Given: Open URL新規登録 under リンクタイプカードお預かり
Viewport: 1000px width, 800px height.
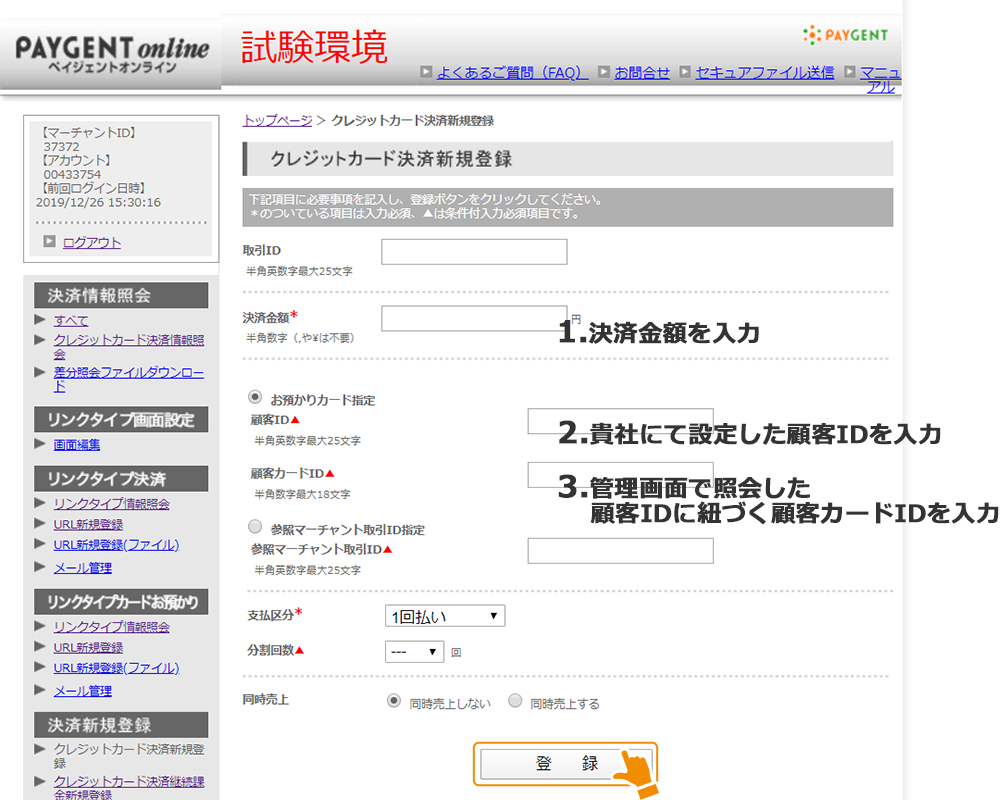Looking at the screenshot, I should [x=88, y=648].
